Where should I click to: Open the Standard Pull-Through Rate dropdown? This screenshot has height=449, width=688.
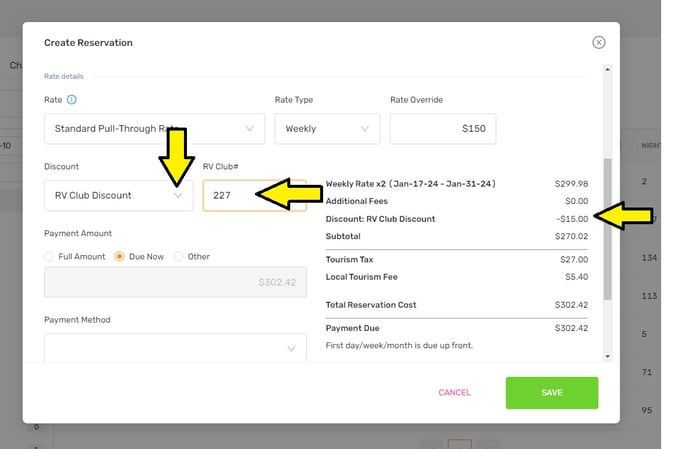(154, 129)
